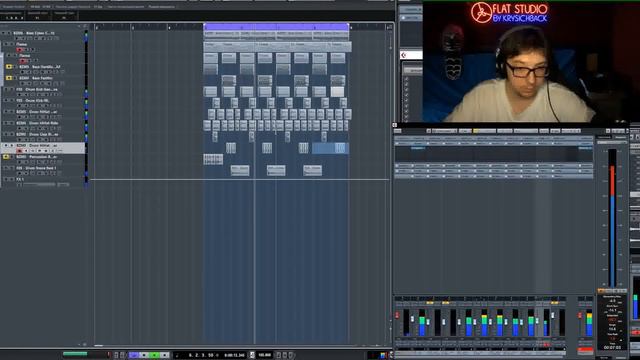Click the red clip indicator under master channel
640x360 pixels.
click(x=585, y=350)
